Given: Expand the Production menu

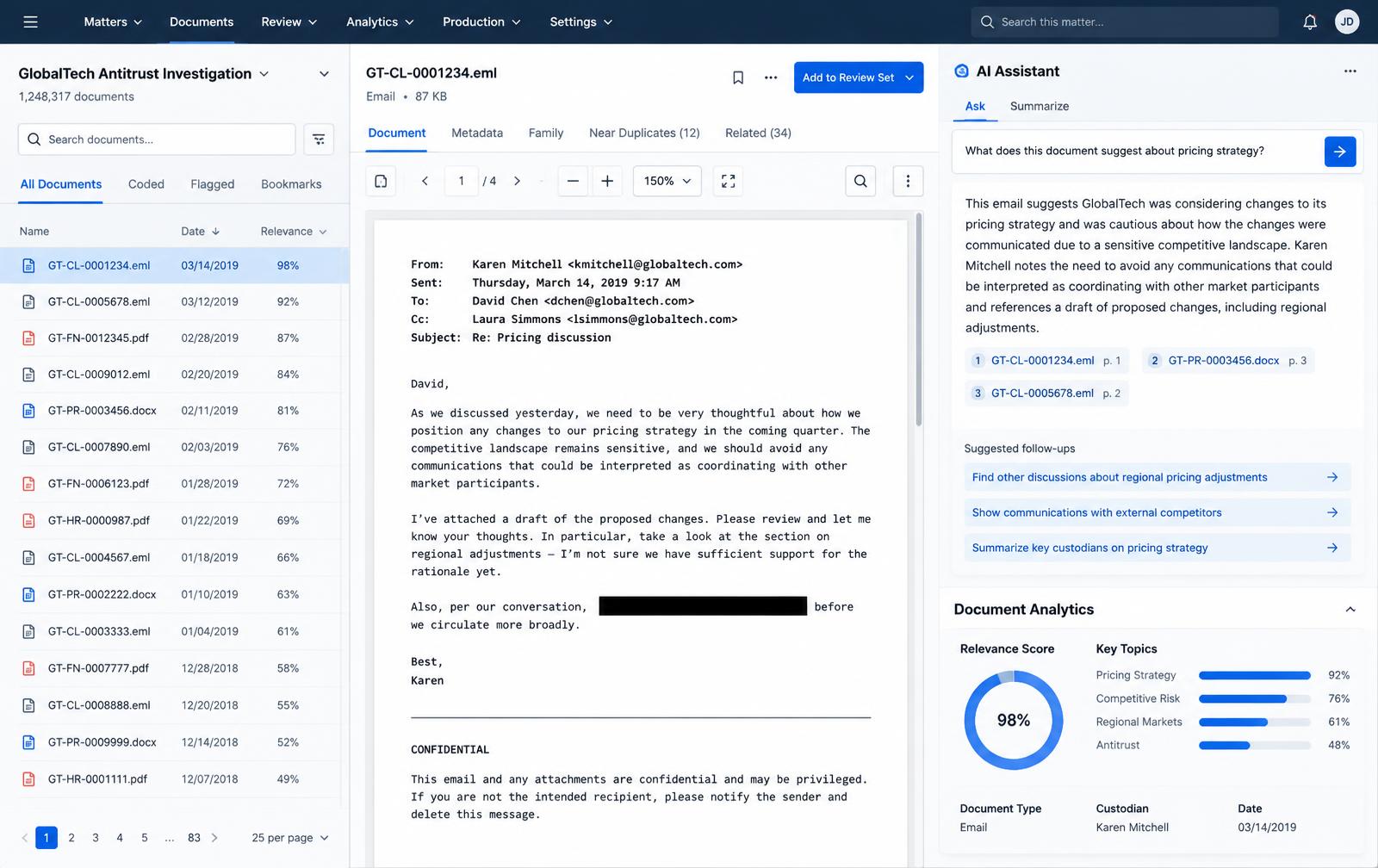Looking at the screenshot, I should click(481, 22).
